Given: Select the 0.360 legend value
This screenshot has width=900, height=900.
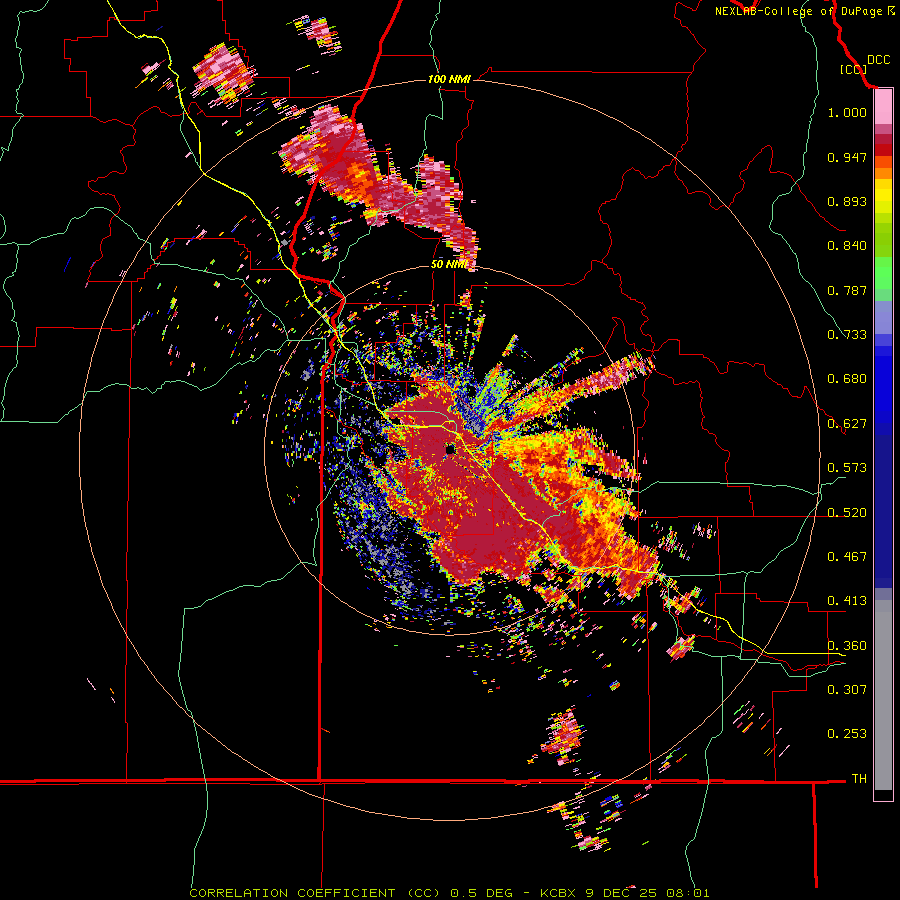Looking at the screenshot, I should pos(847,646).
